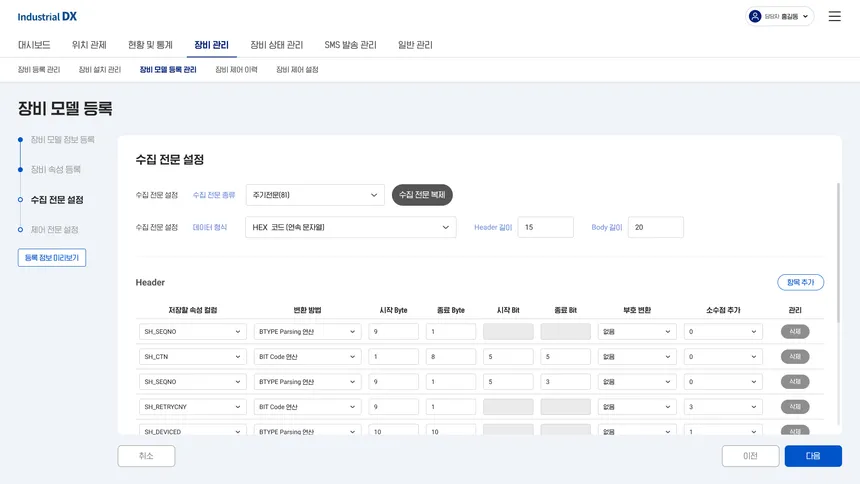Jump to step 제어 전문 설정
860x484 pixels.
click(x=54, y=229)
